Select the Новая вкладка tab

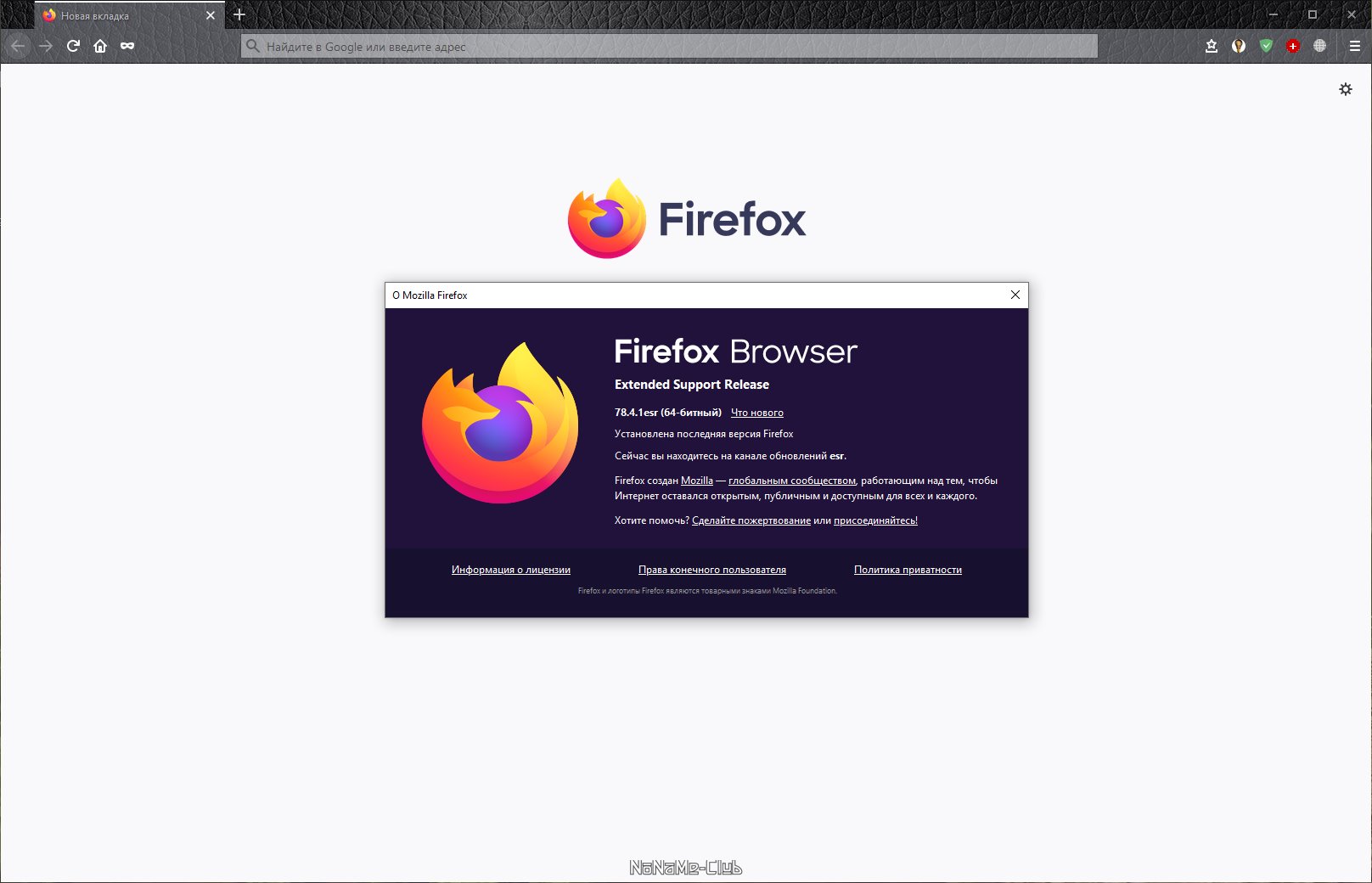[x=130, y=15]
